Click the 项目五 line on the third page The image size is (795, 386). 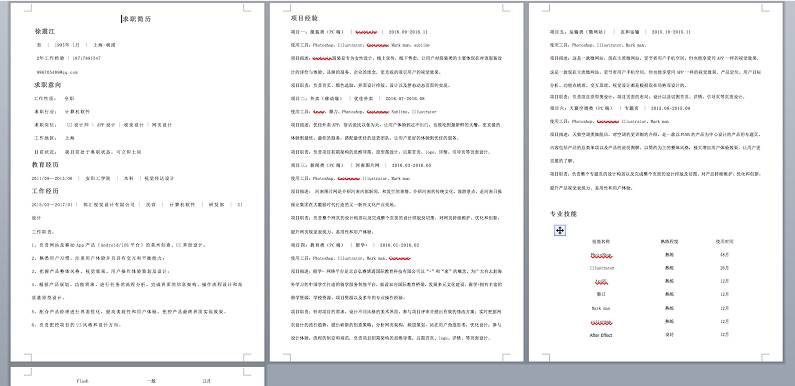click(620, 31)
